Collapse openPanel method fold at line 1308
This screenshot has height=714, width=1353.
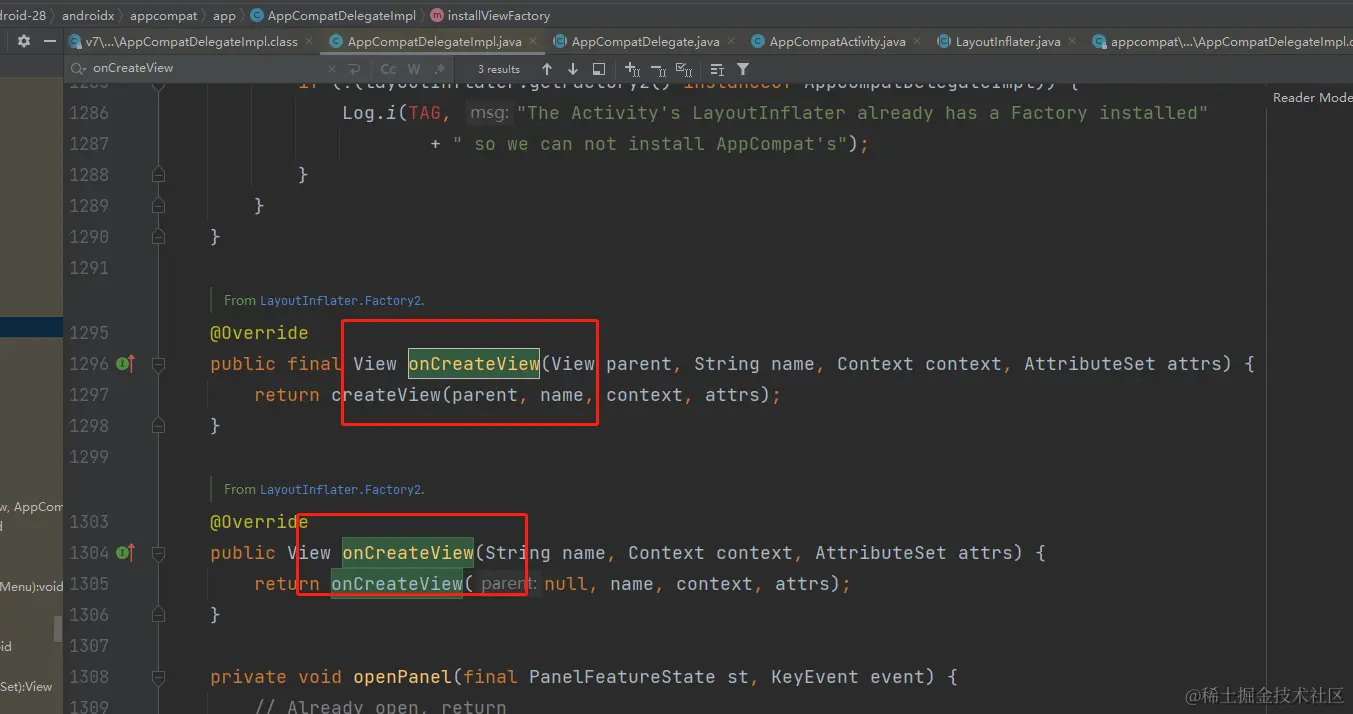158,677
